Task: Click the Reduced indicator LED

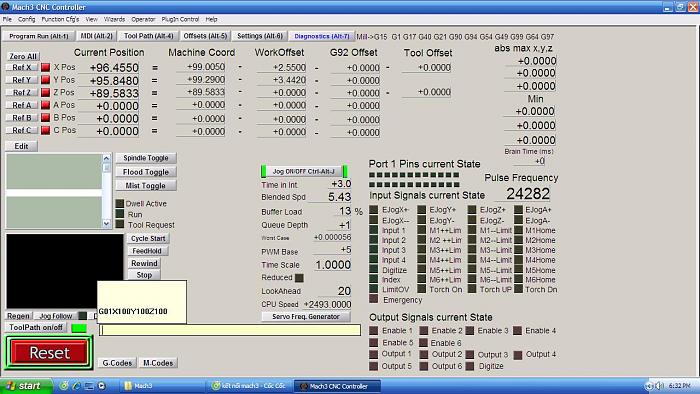Action: pos(300,278)
